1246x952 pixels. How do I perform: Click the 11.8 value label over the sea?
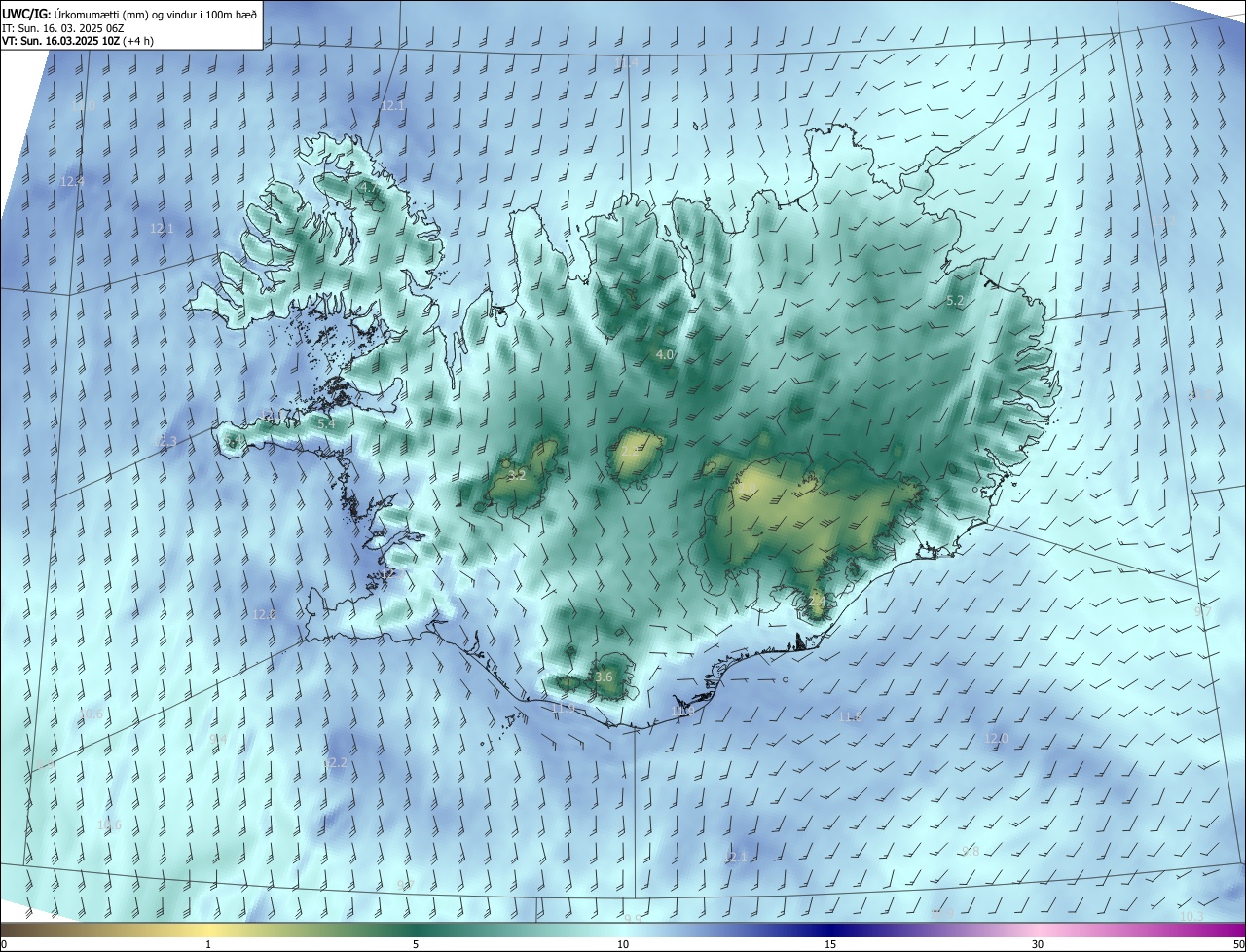(x=851, y=717)
